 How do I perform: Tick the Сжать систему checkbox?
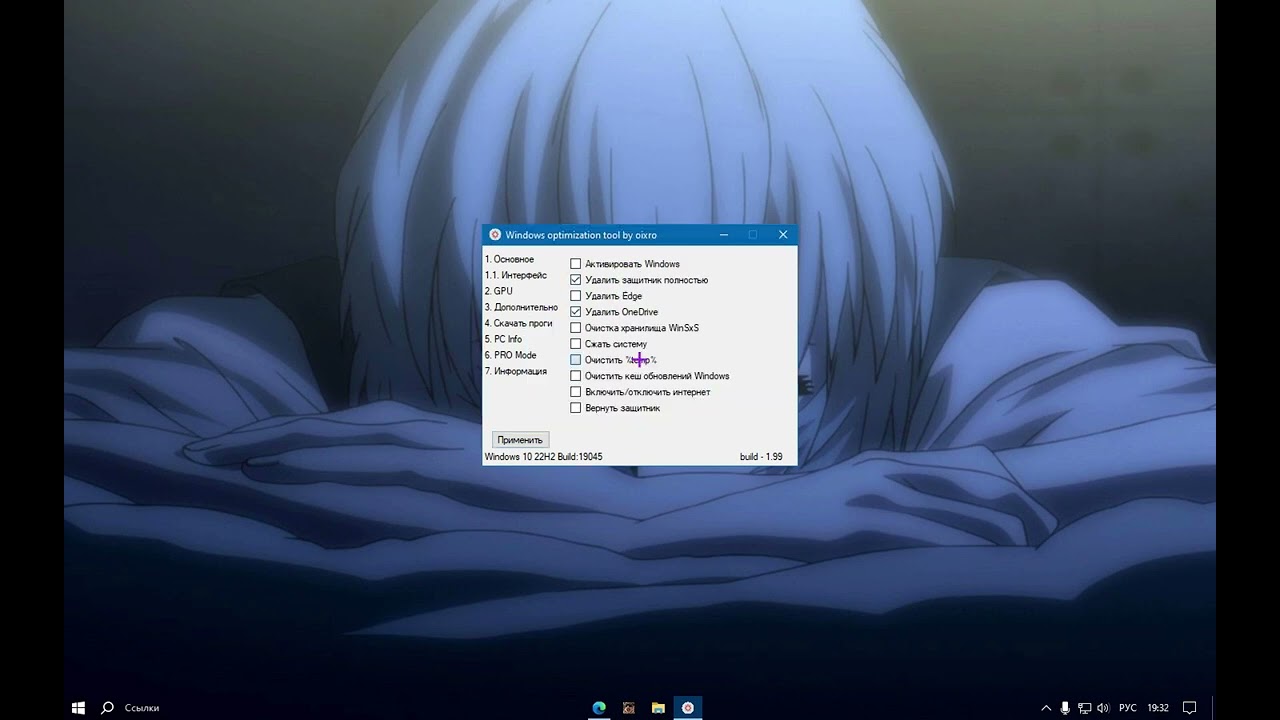pyautogui.click(x=576, y=344)
